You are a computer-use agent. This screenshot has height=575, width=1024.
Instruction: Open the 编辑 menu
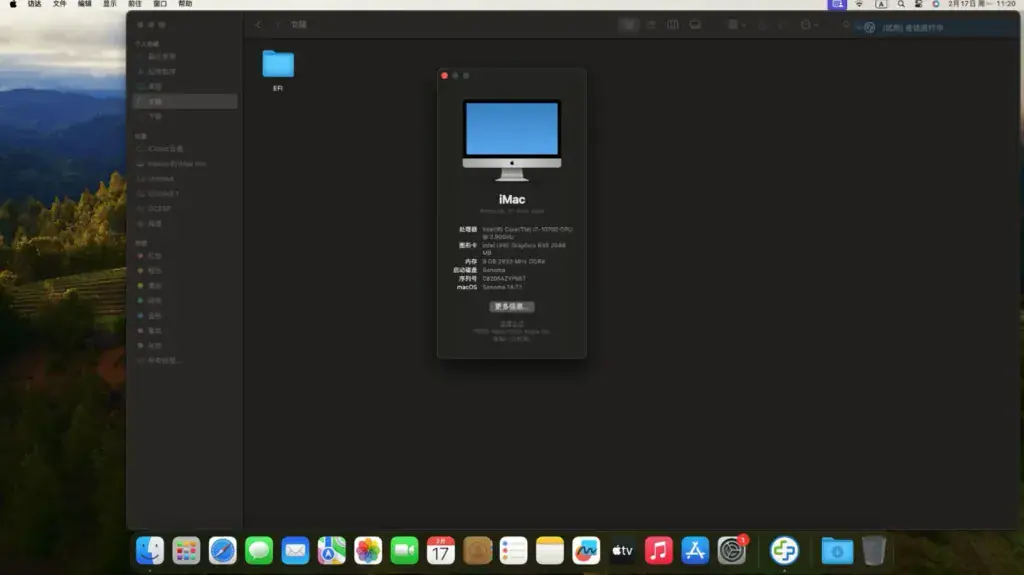pos(85,4)
